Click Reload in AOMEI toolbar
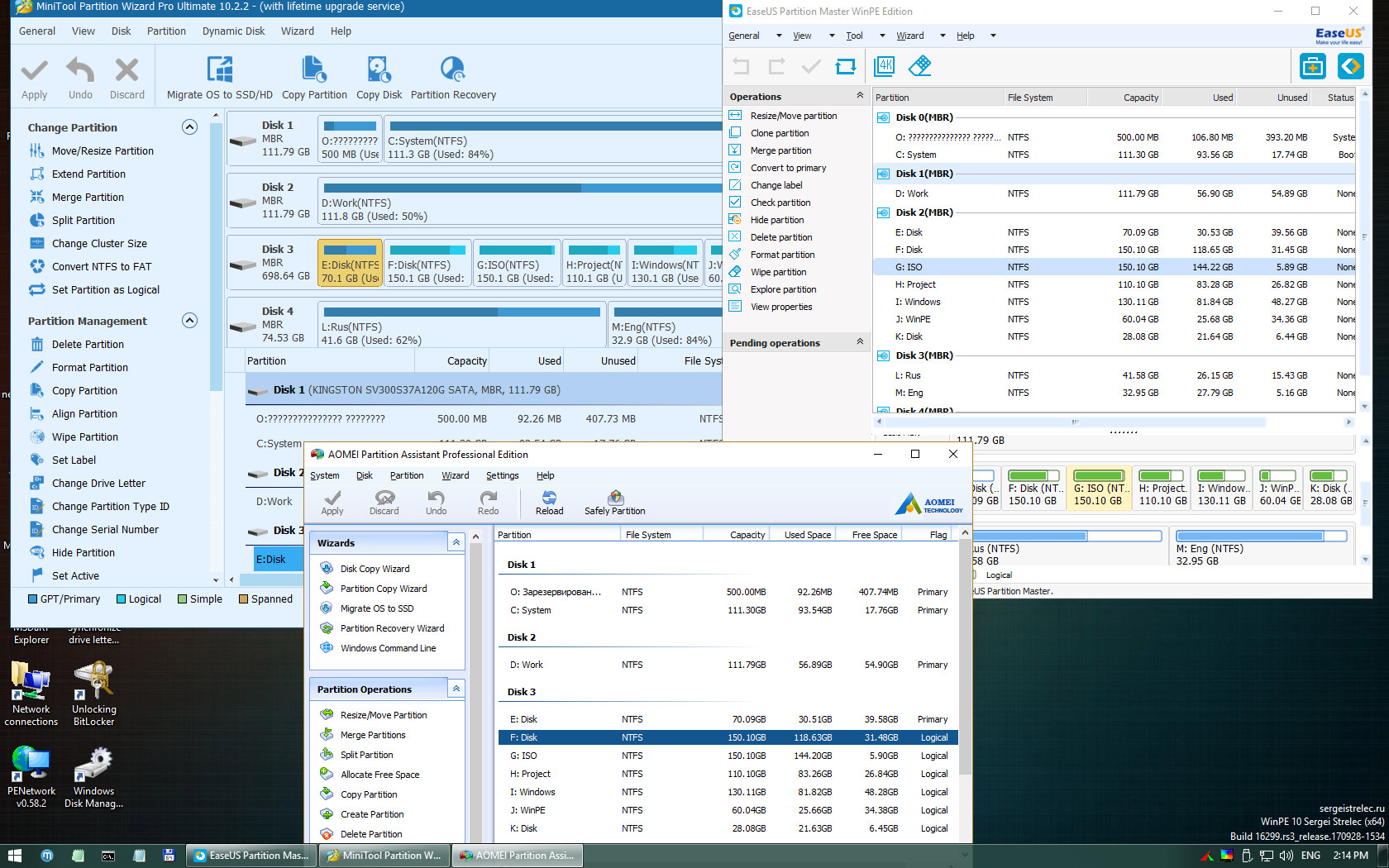 pos(549,503)
